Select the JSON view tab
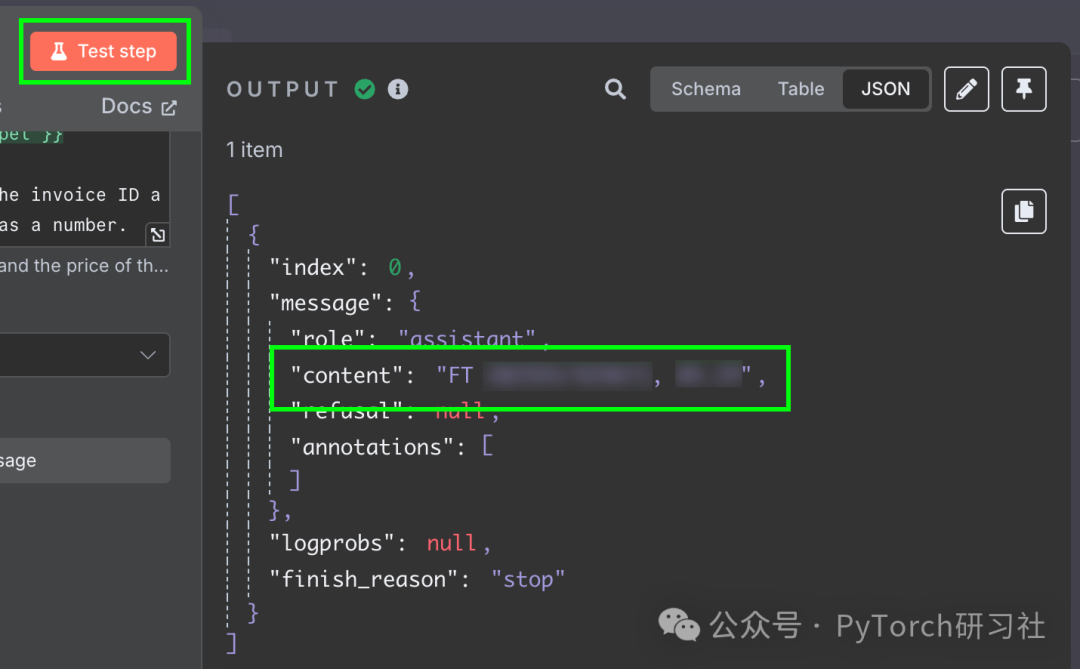 click(x=886, y=89)
